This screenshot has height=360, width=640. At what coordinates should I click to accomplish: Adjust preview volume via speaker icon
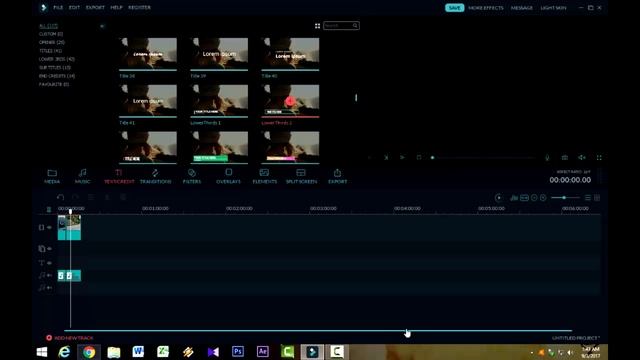pyautogui.click(x=582, y=158)
